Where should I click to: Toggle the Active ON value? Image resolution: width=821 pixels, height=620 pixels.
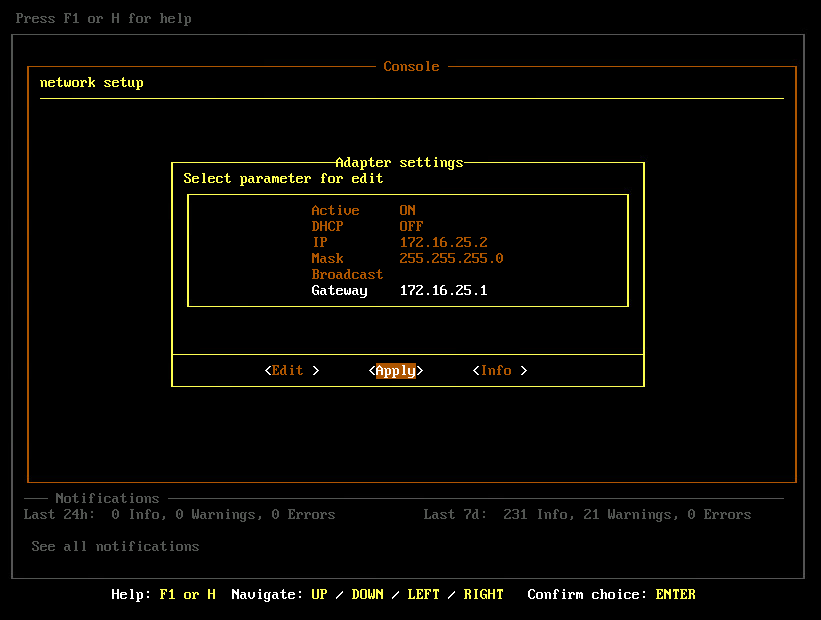[408, 211]
